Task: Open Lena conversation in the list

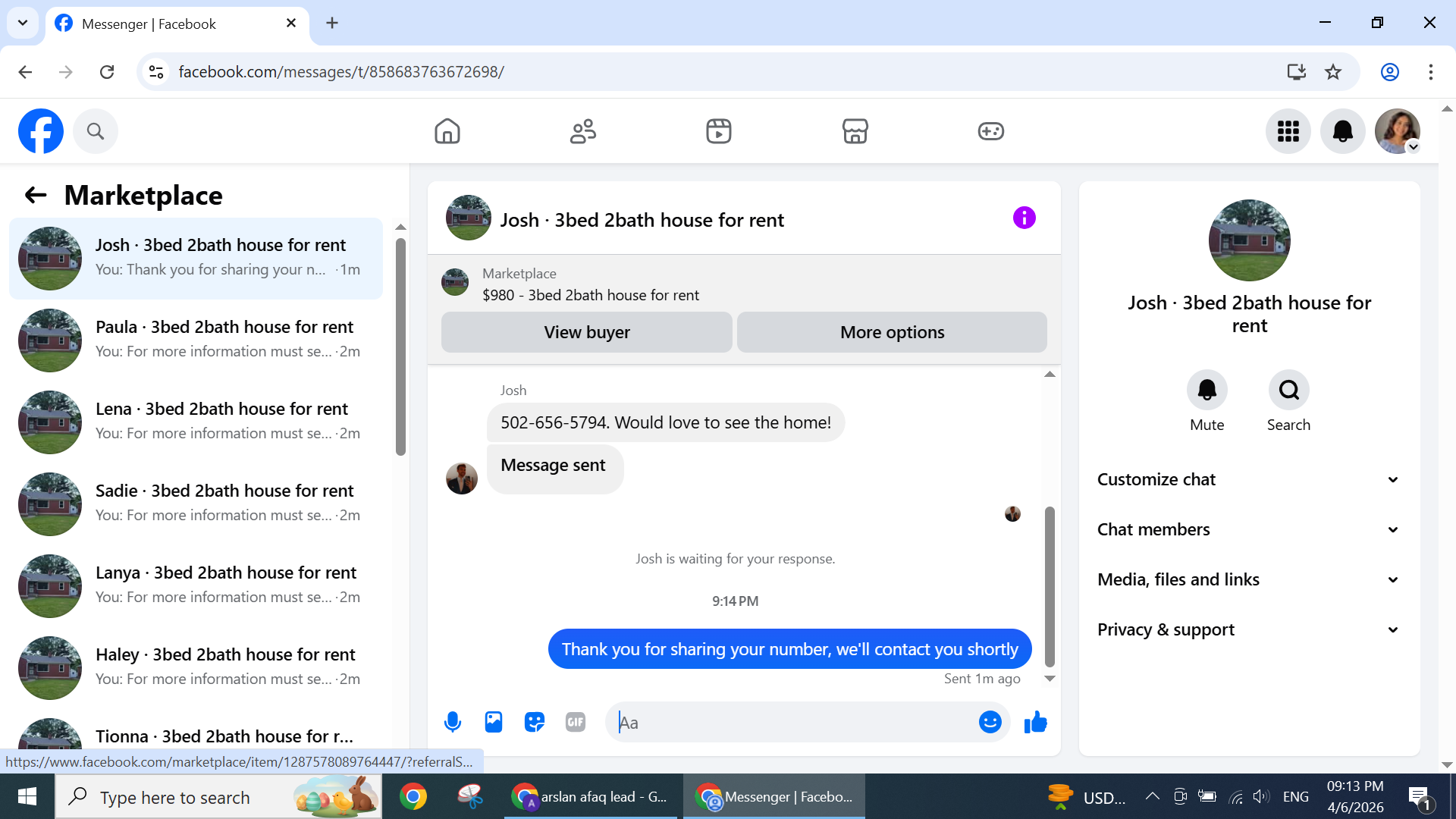Action: tap(196, 422)
